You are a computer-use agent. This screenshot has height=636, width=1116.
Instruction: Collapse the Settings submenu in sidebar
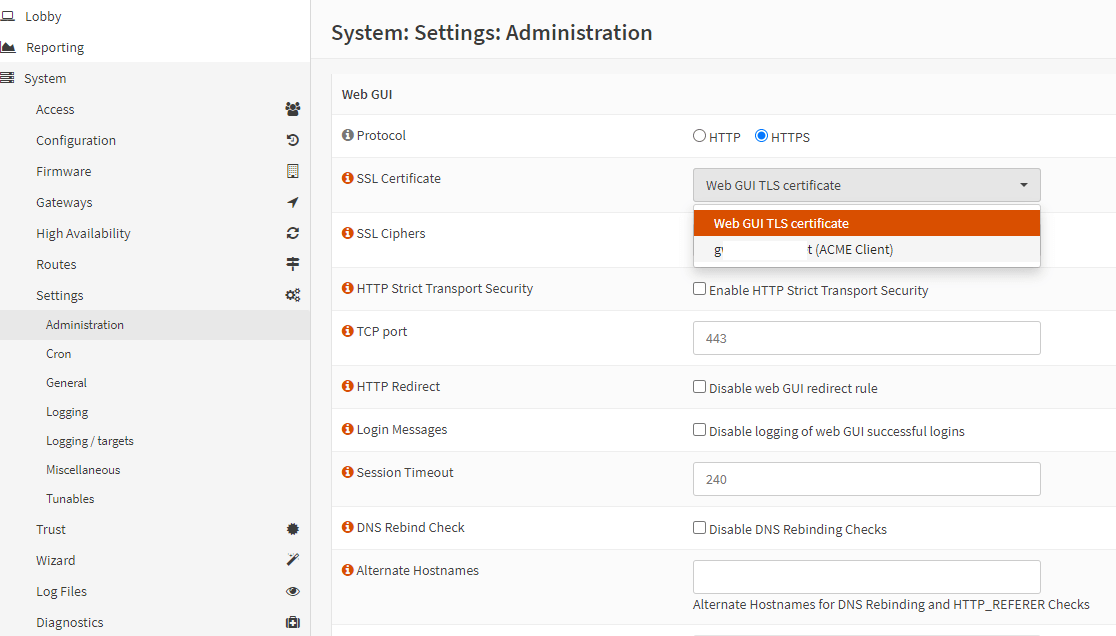(60, 296)
